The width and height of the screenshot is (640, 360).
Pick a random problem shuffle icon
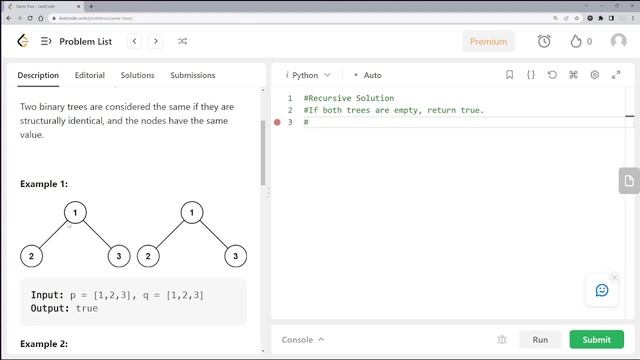click(x=182, y=41)
